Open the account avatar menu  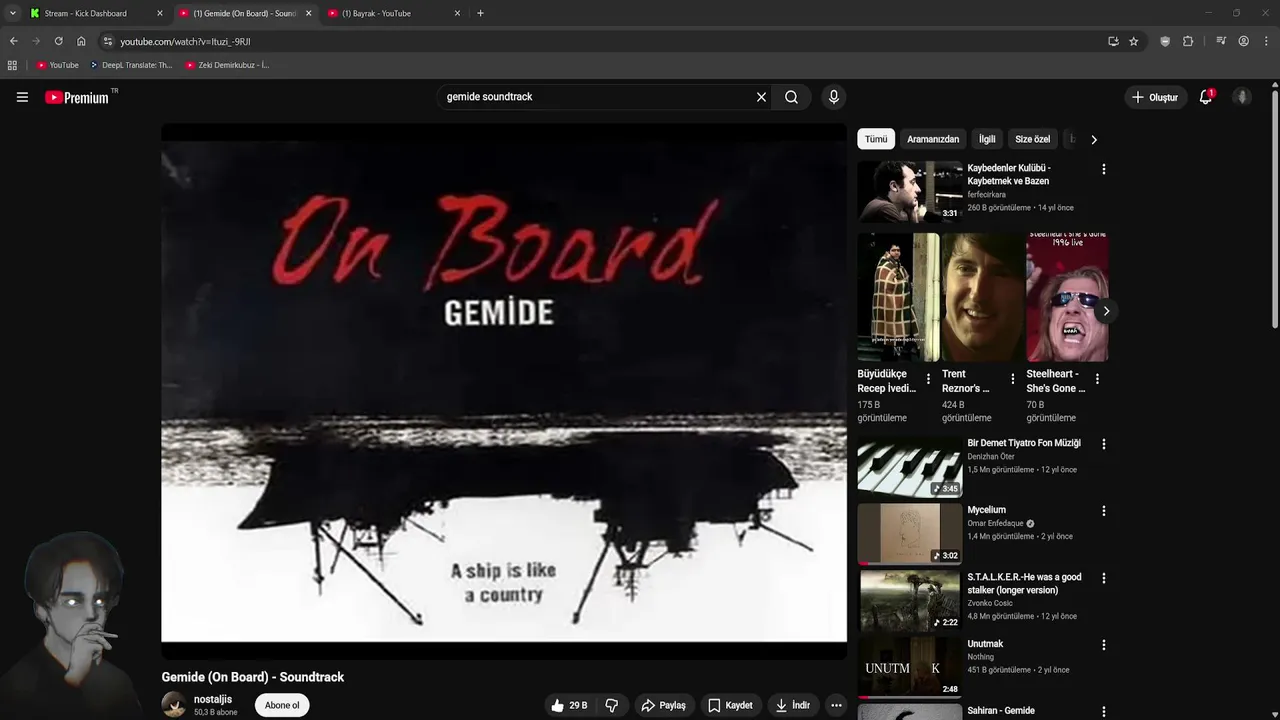tap(1243, 97)
